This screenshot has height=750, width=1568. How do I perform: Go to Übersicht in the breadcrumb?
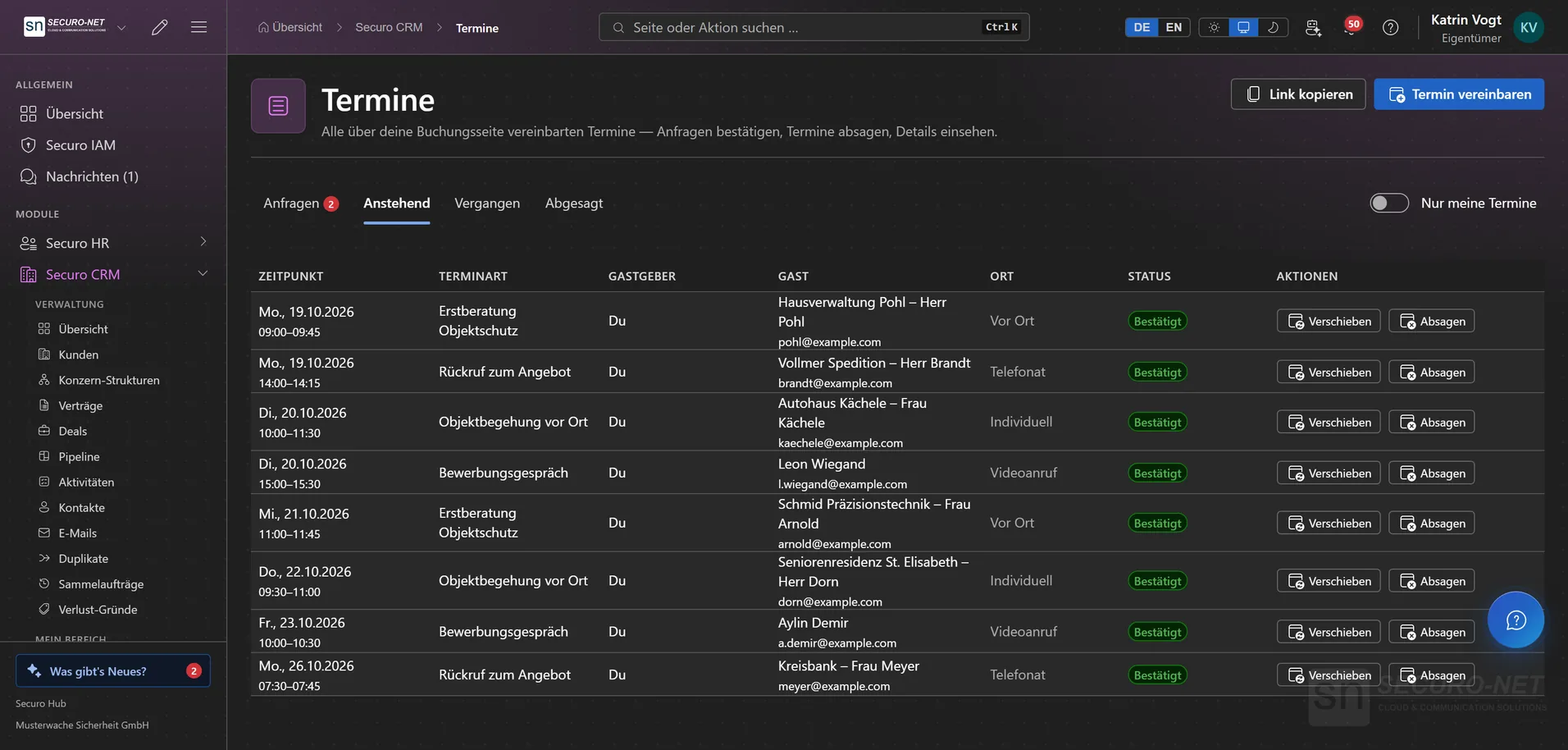(x=289, y=27)
